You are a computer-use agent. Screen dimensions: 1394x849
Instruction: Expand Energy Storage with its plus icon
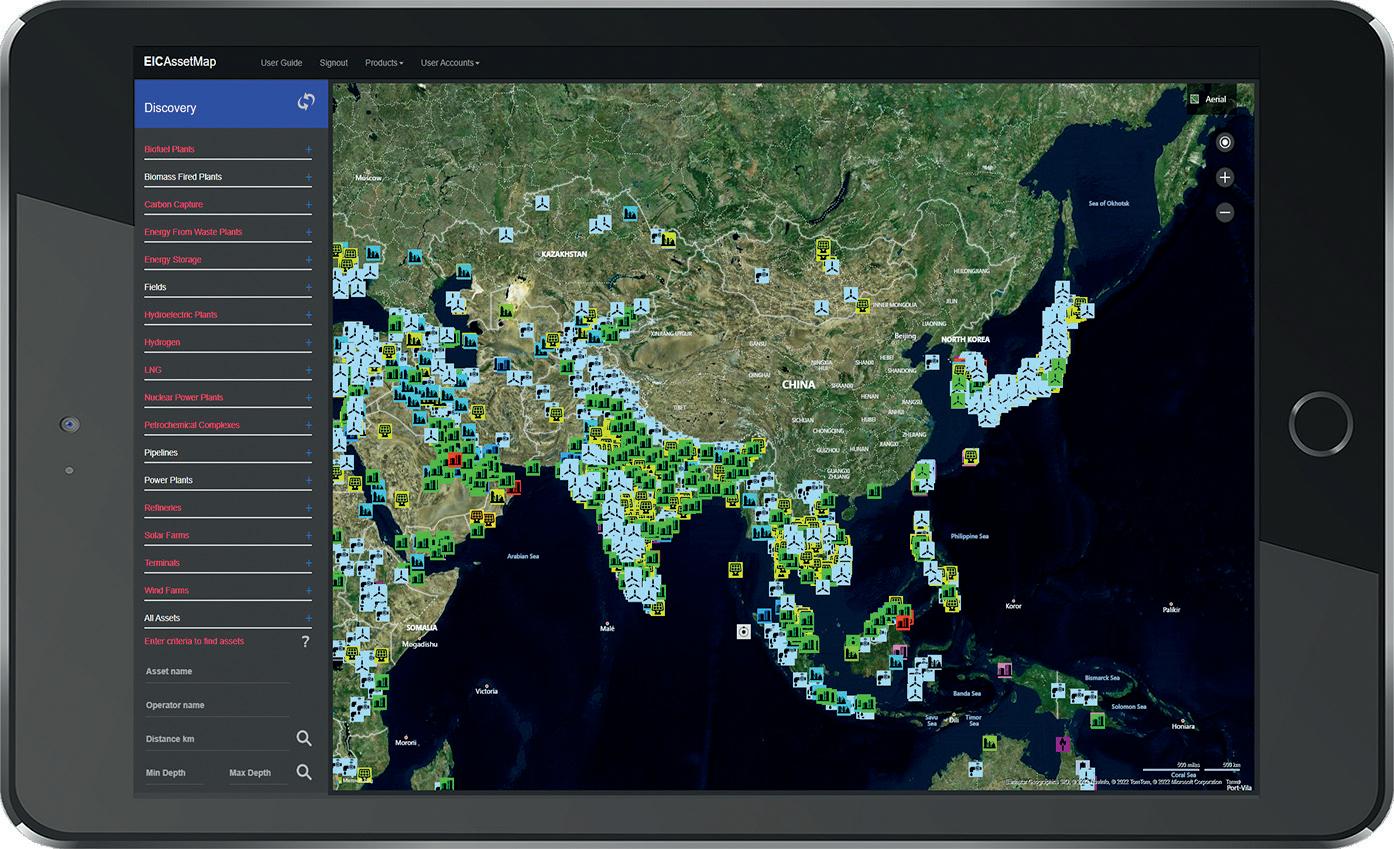308,260
